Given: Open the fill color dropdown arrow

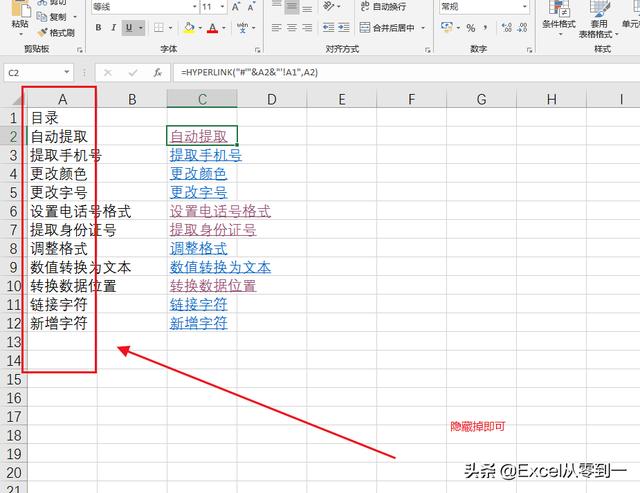Looking at the screenshot, I should [200, 28].
